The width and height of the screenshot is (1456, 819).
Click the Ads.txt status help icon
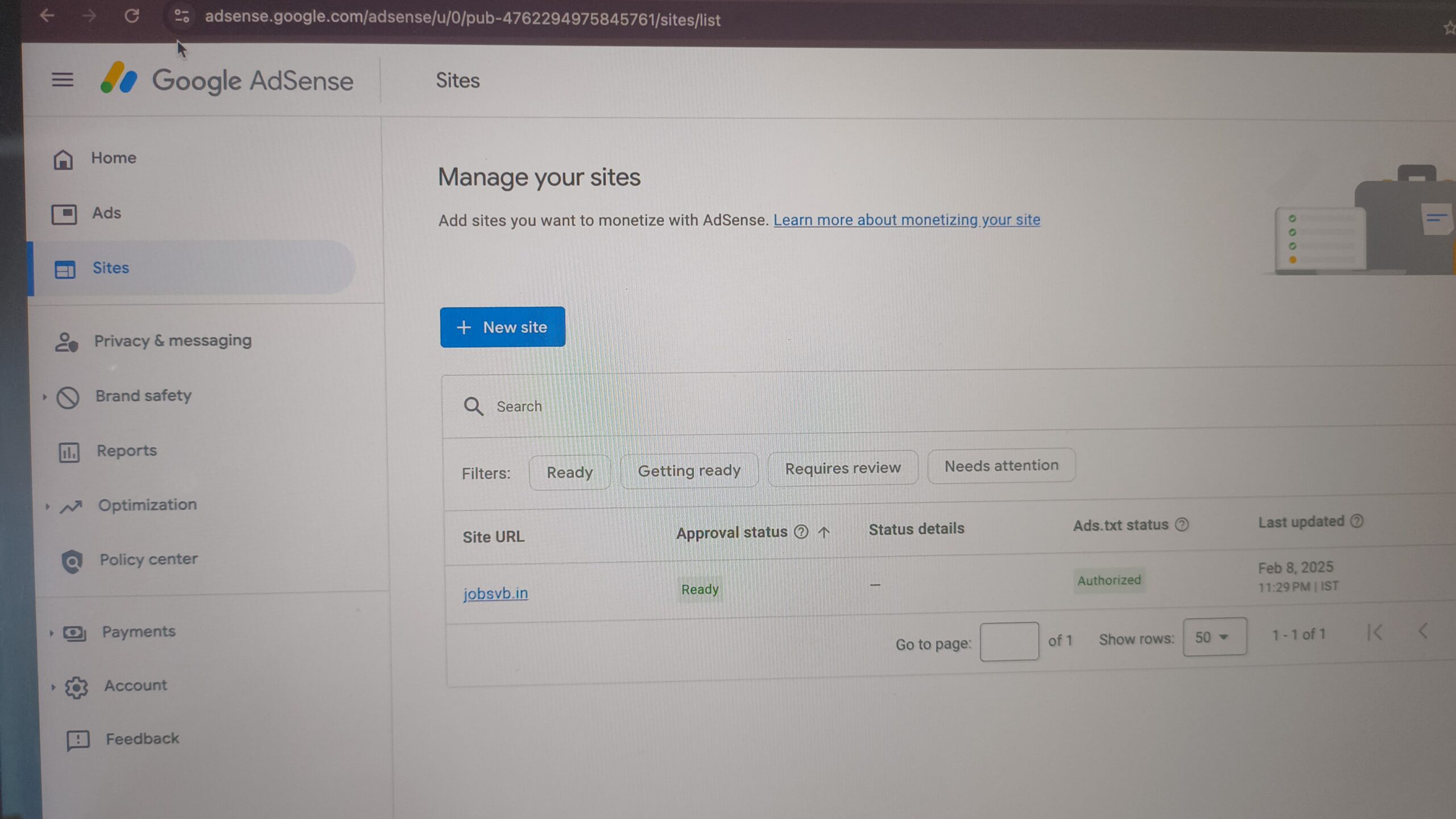[1182, 524]
